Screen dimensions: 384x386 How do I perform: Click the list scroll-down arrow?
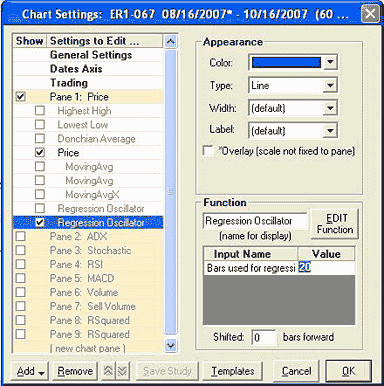click(170, 345)
